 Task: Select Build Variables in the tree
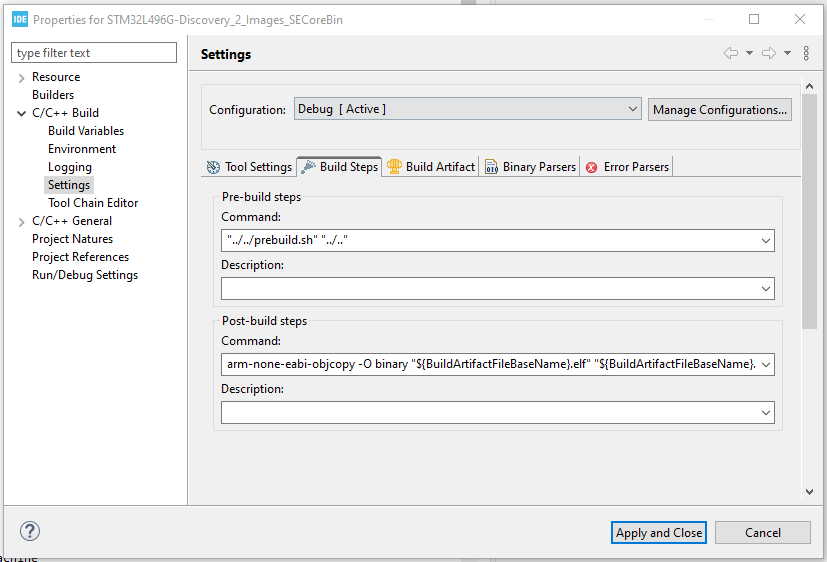(x=86, y=131)
